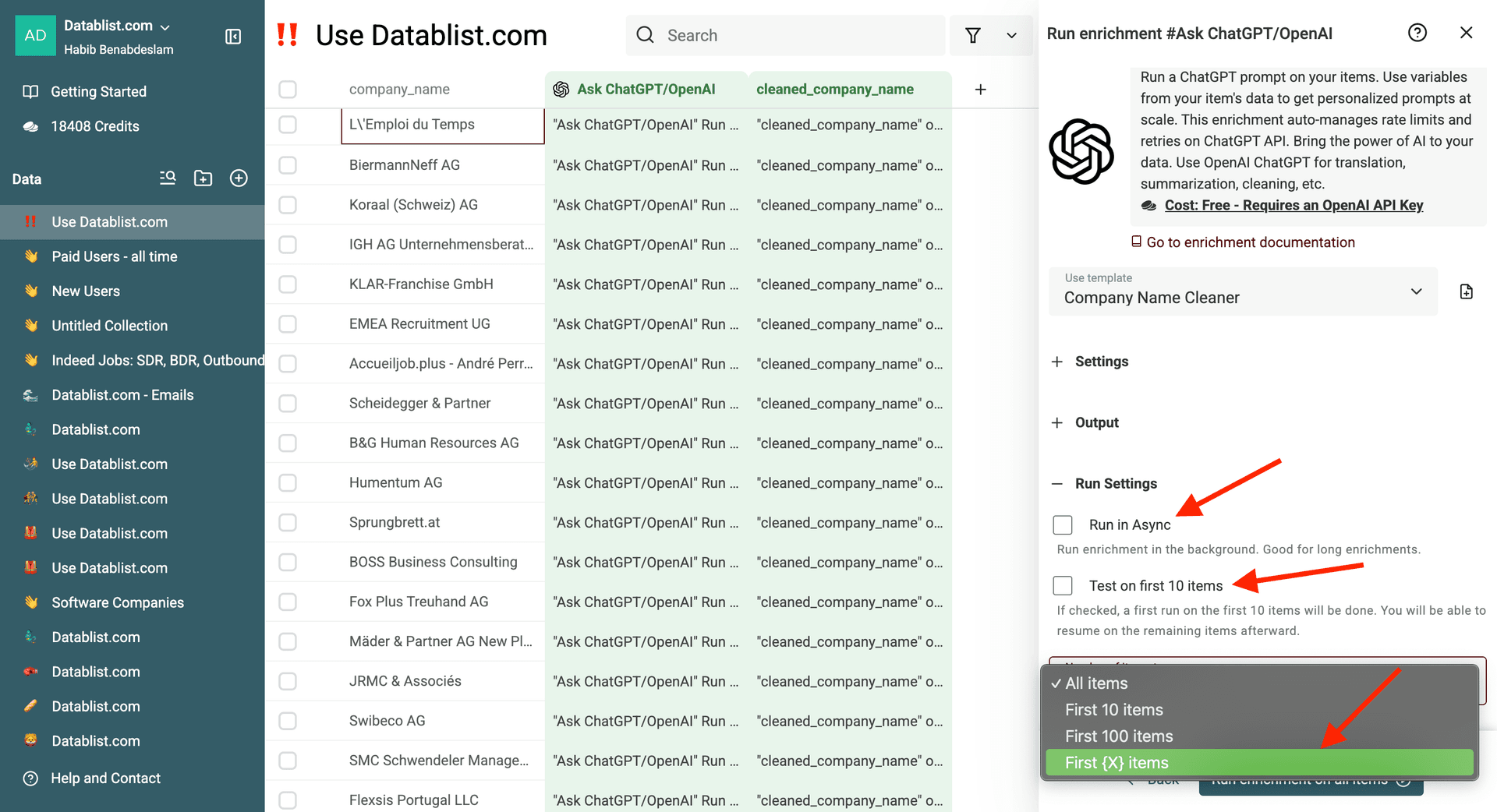
Task: Click Cost: Free - Requires OpenAI API Key link
Action: pyautogui.click(x=1294, y=205)
